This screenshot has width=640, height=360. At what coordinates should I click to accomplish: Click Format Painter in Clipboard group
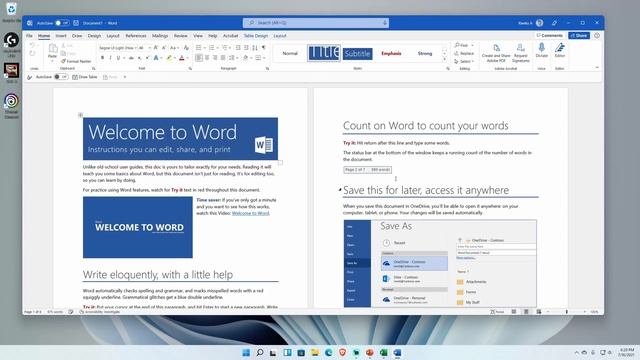[76, 61]
